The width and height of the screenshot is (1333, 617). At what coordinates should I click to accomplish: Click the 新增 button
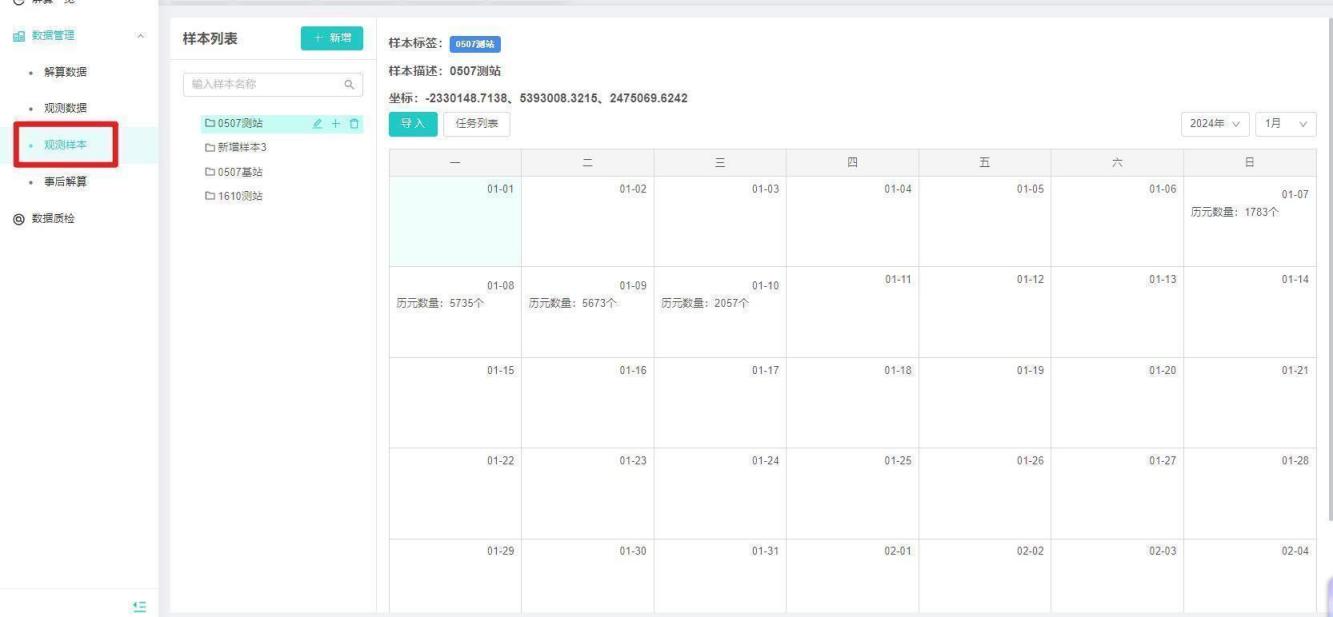(x=331, y=38)
